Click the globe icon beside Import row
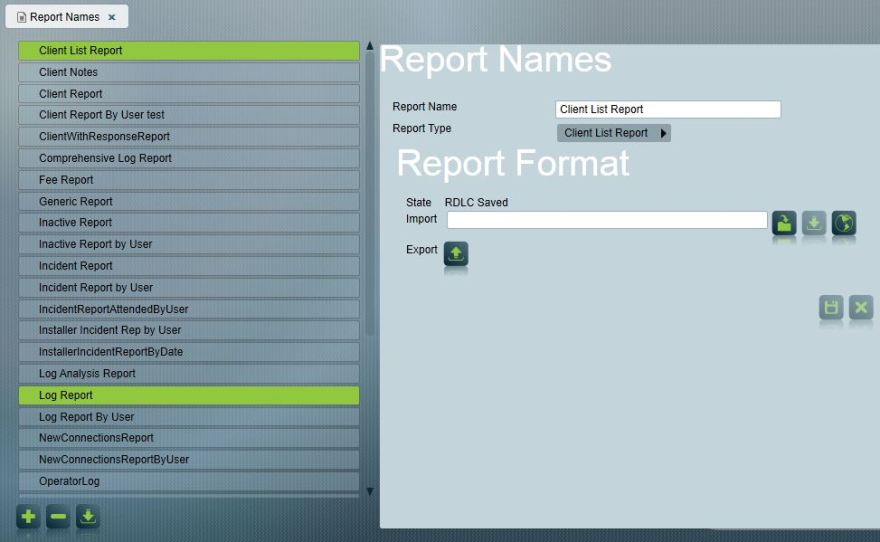 click(x=844, y=223)
